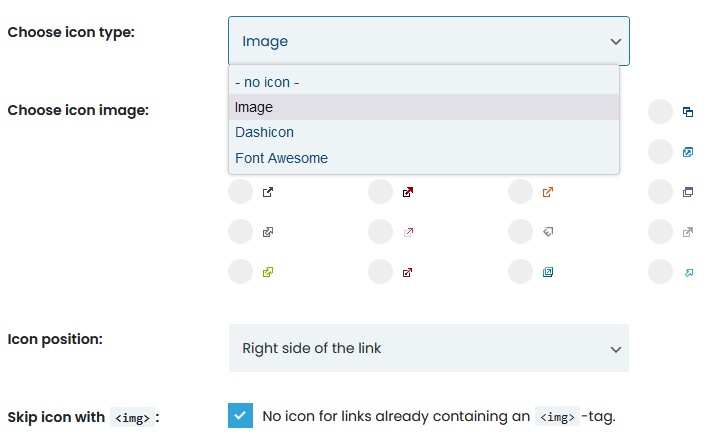Click the chevron on Right side of the link

(x=616, y=350)
